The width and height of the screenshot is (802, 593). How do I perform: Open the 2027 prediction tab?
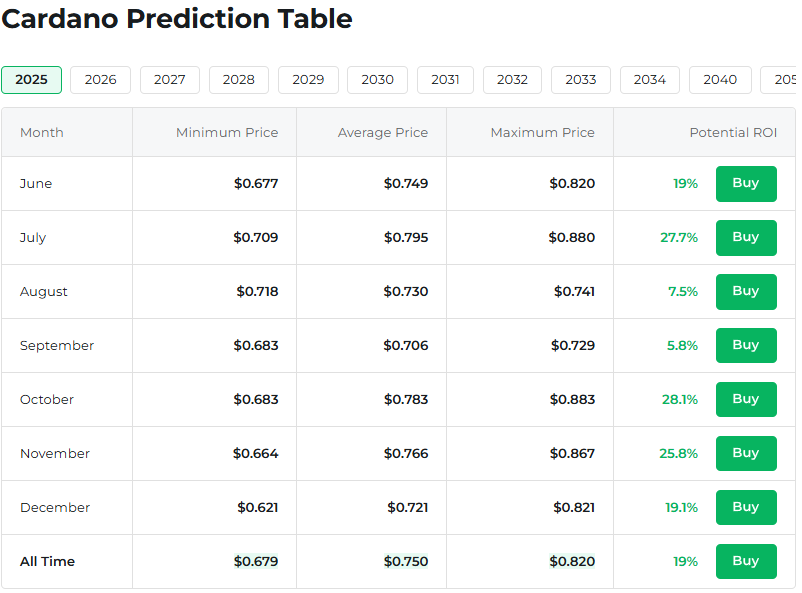(x=169, y=80)
